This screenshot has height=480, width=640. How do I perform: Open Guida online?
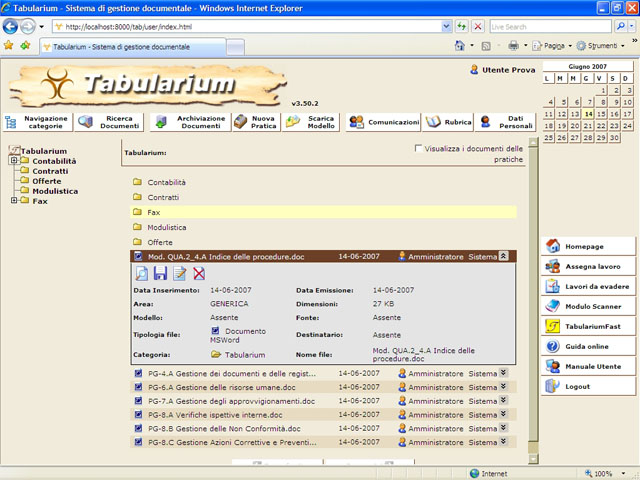589,346
